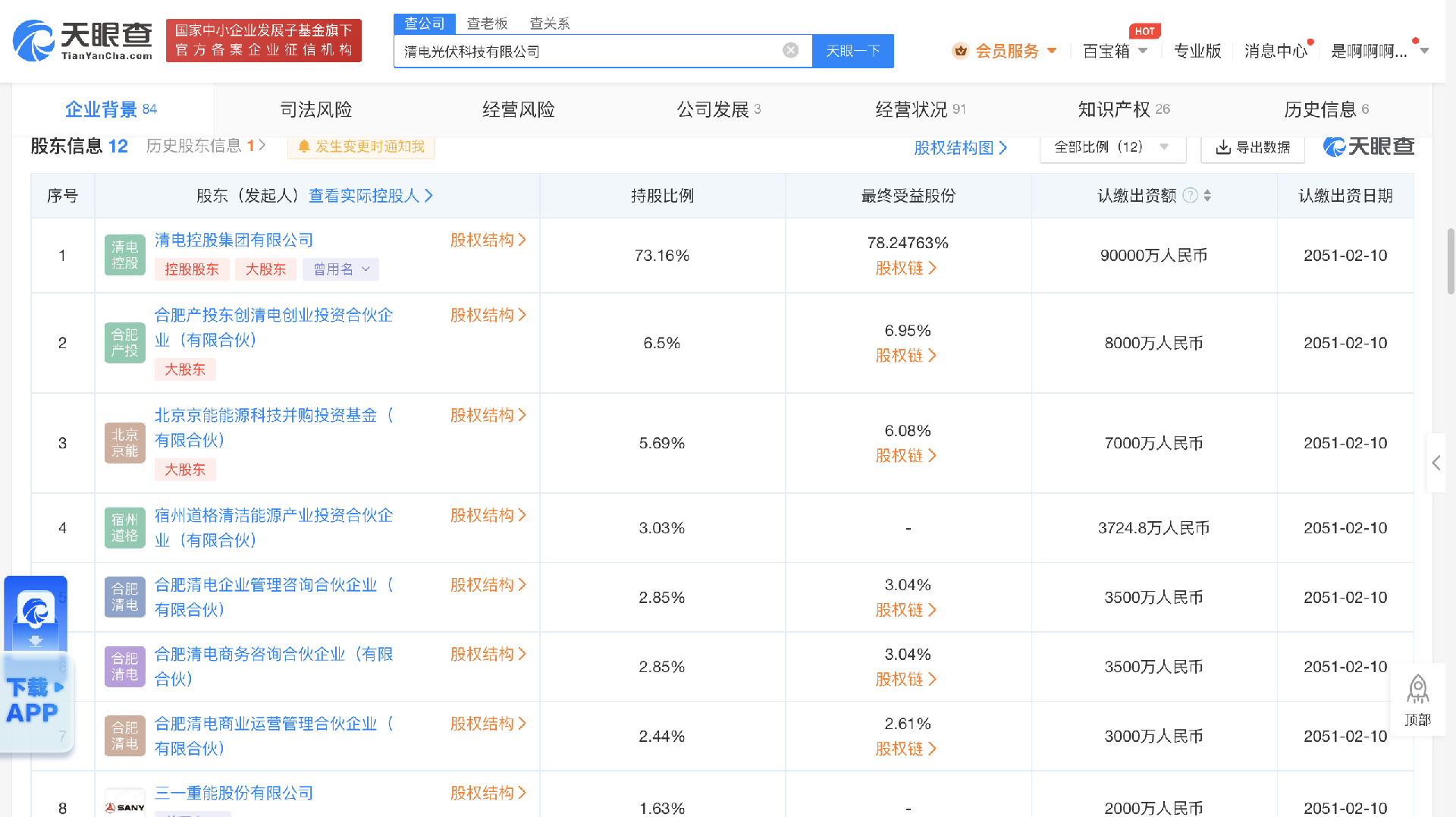Screen dimensions: 1456x817
Task: Open 合肥清电商业运营管理合伙企业 link
Action: [274, 736]
